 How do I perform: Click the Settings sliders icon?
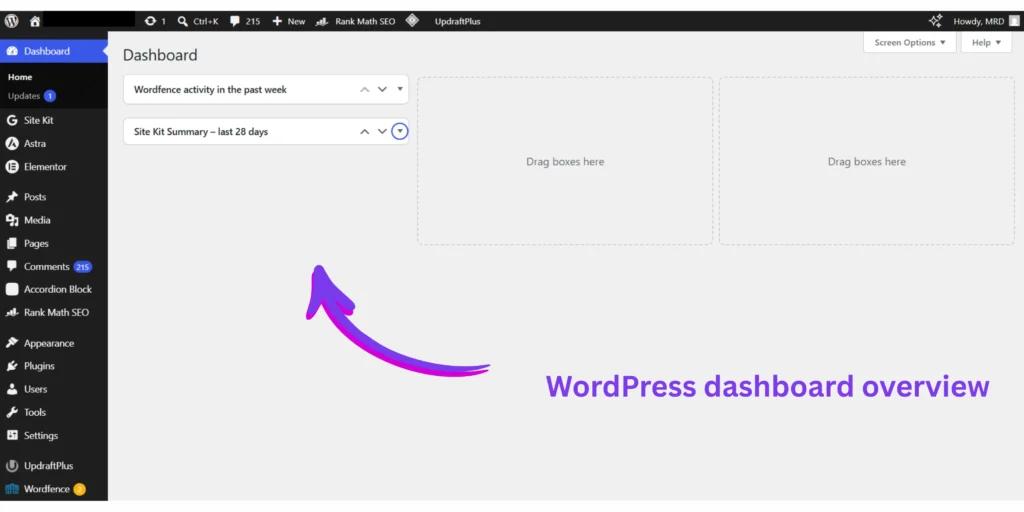12,435
